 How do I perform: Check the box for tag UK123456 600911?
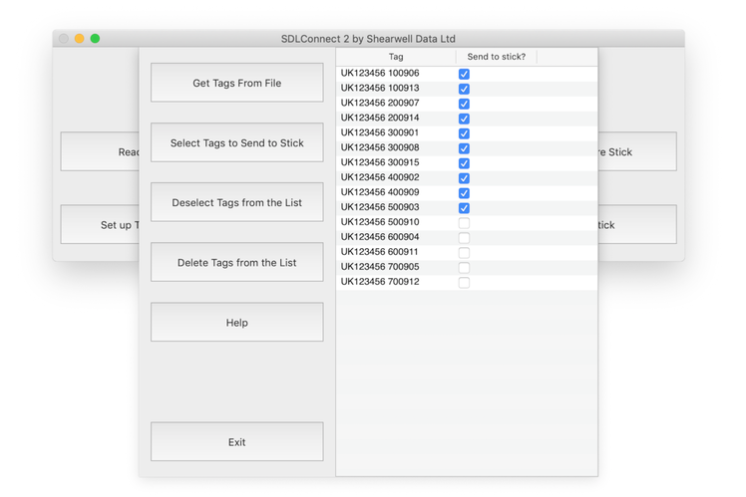(x=464, y=253)
